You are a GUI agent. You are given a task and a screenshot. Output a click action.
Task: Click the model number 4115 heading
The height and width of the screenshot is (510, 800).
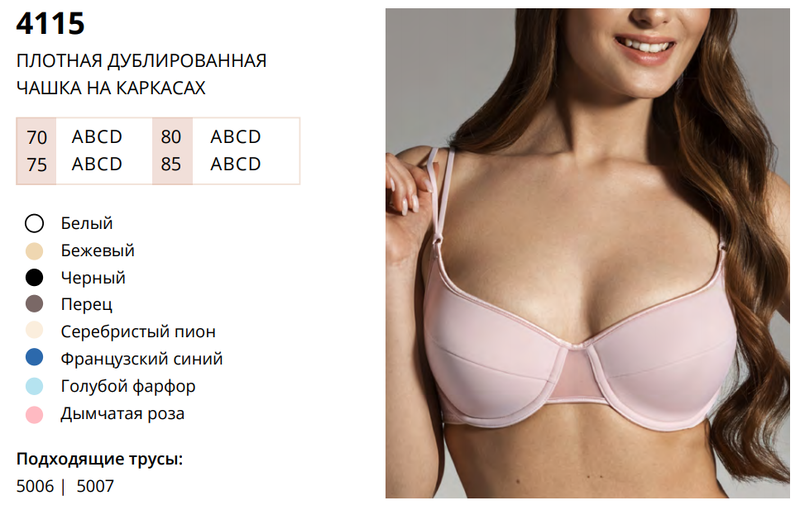tap(51, 23)
